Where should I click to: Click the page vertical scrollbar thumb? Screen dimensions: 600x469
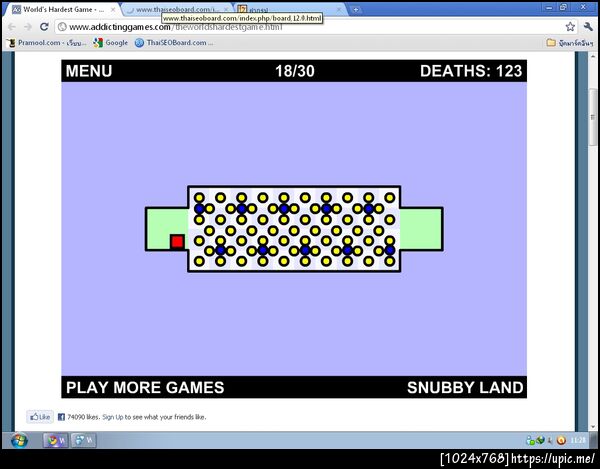click(x=593, y=117)
